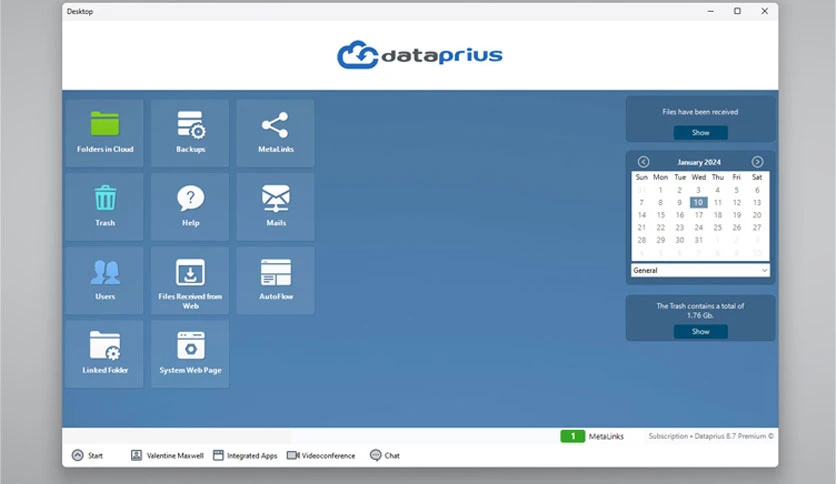Click the MetaLinks status bar label
The height and width of the screenshot is (484, 836).
click(606, 436)
